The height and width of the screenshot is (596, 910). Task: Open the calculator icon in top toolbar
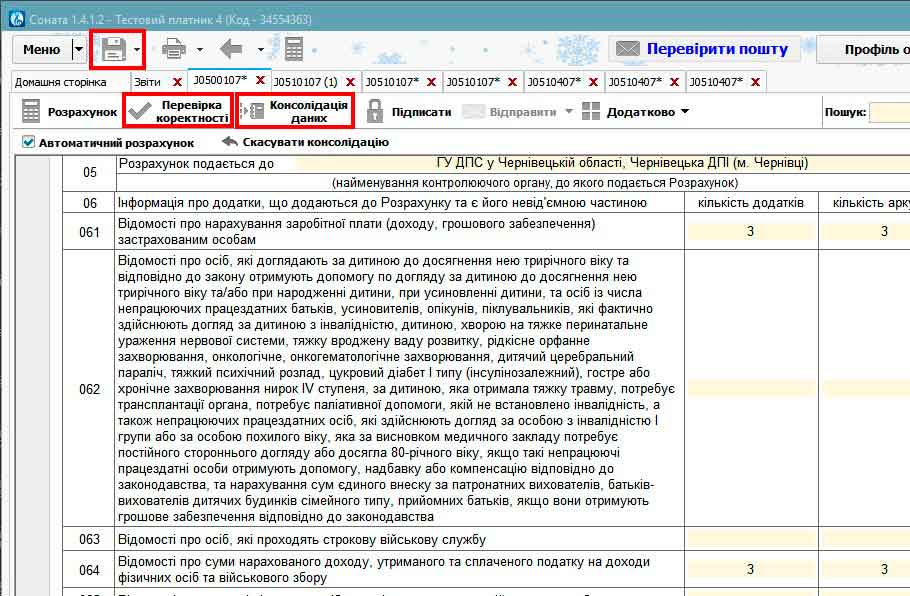[294, 49]
